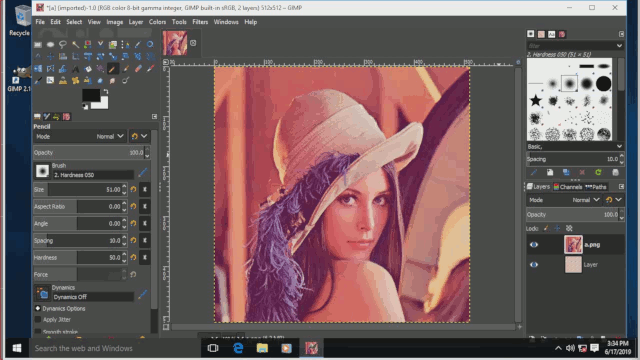The width and height of the screenshot is (640, 360).
Task: Reset colors to default black and white
Action: [85, 107]
